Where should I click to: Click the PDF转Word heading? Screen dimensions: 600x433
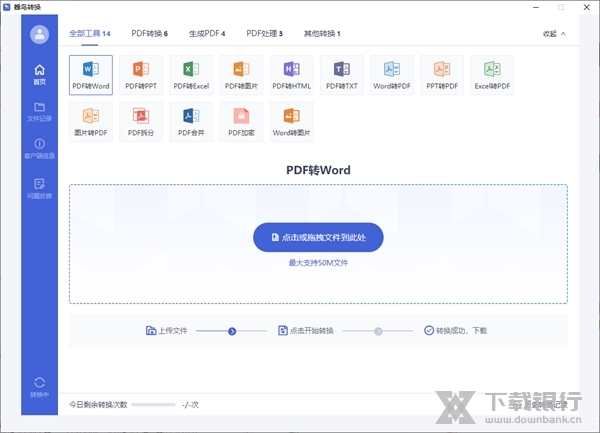(x=318, y=170)
